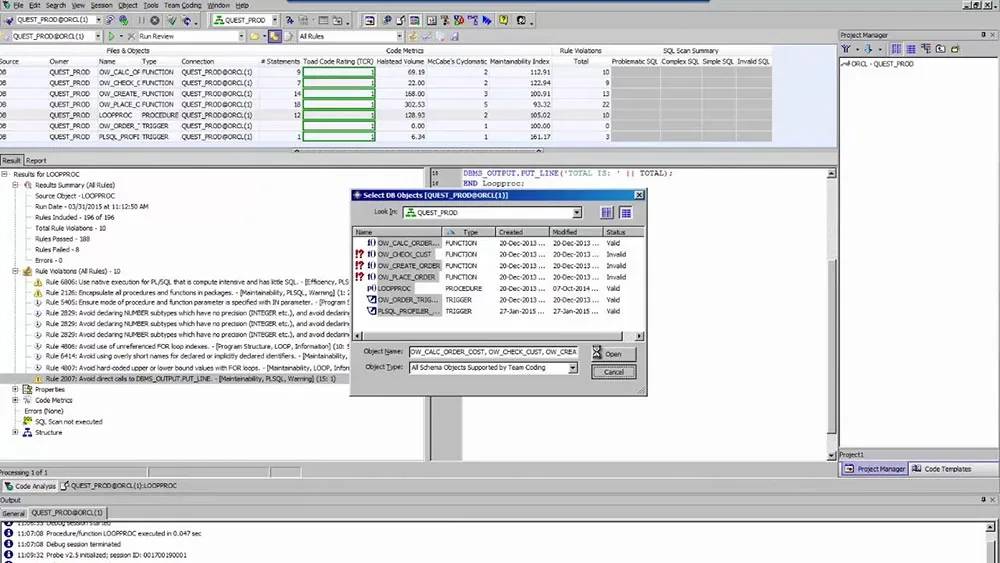Switch the dialog to list view
The width and height of the screenshot is (1000, 563).
point(607,213)
